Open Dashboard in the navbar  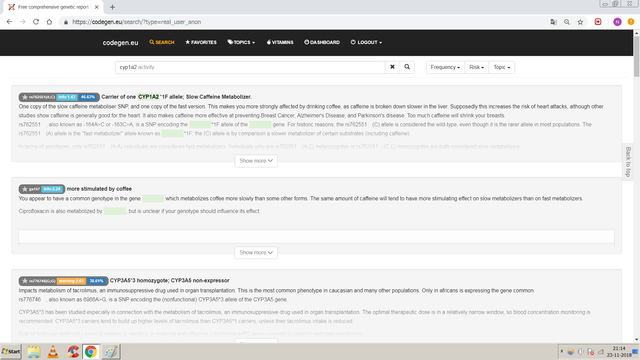pyautogui.click(x=322, y=42)
